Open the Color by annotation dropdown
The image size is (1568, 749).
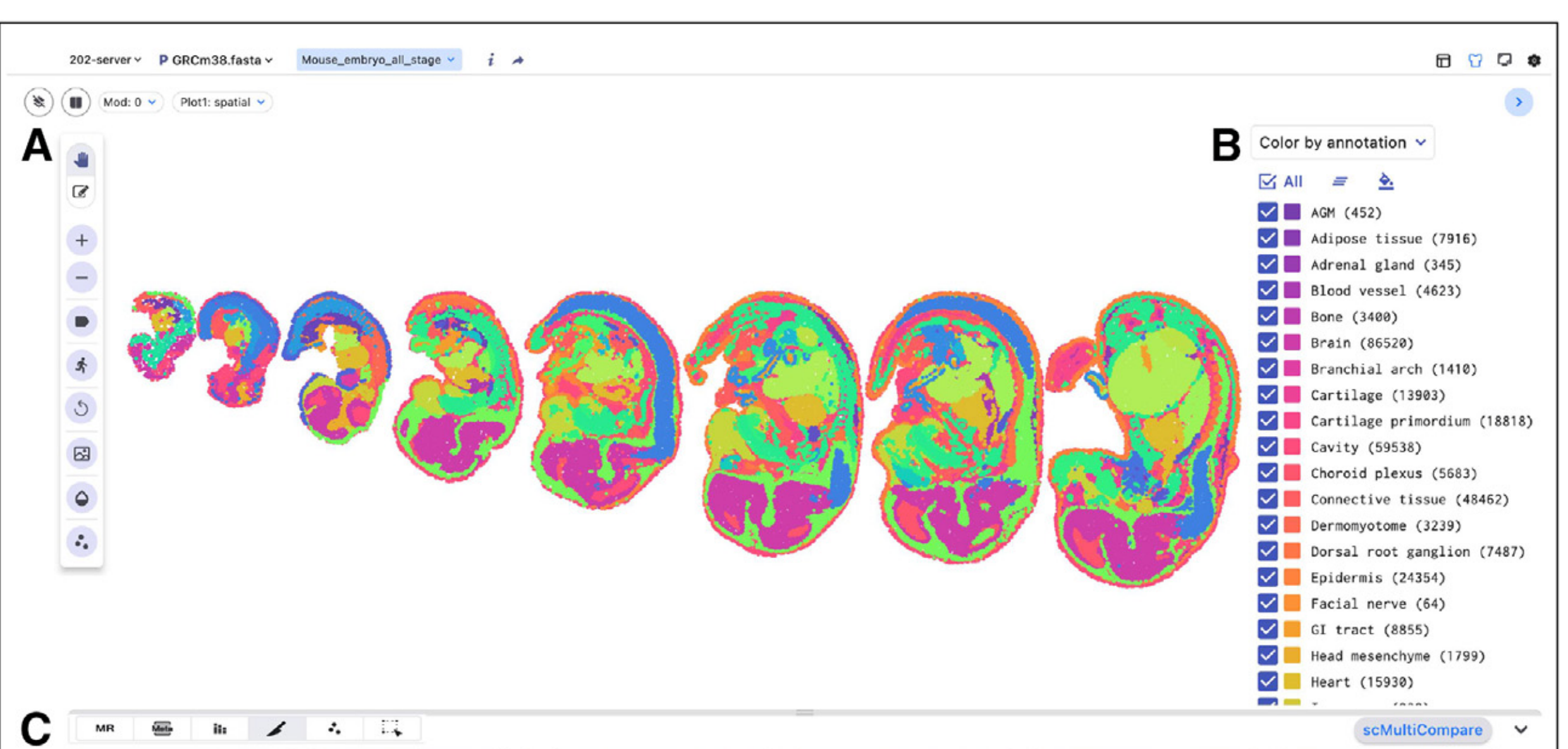click(1342, 143)
